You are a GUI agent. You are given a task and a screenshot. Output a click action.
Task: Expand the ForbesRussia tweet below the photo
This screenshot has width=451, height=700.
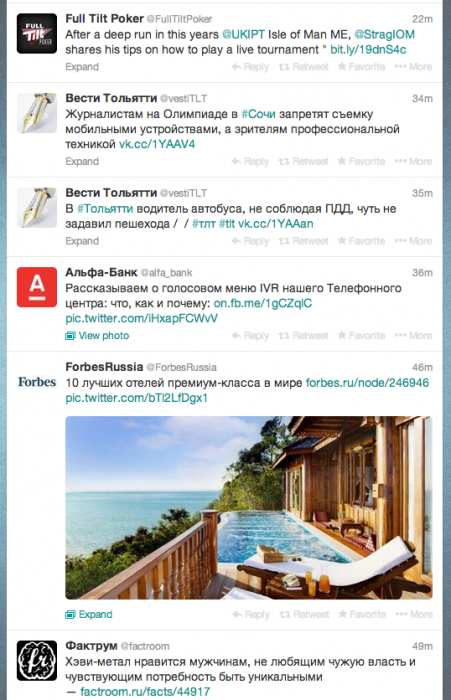89,615
